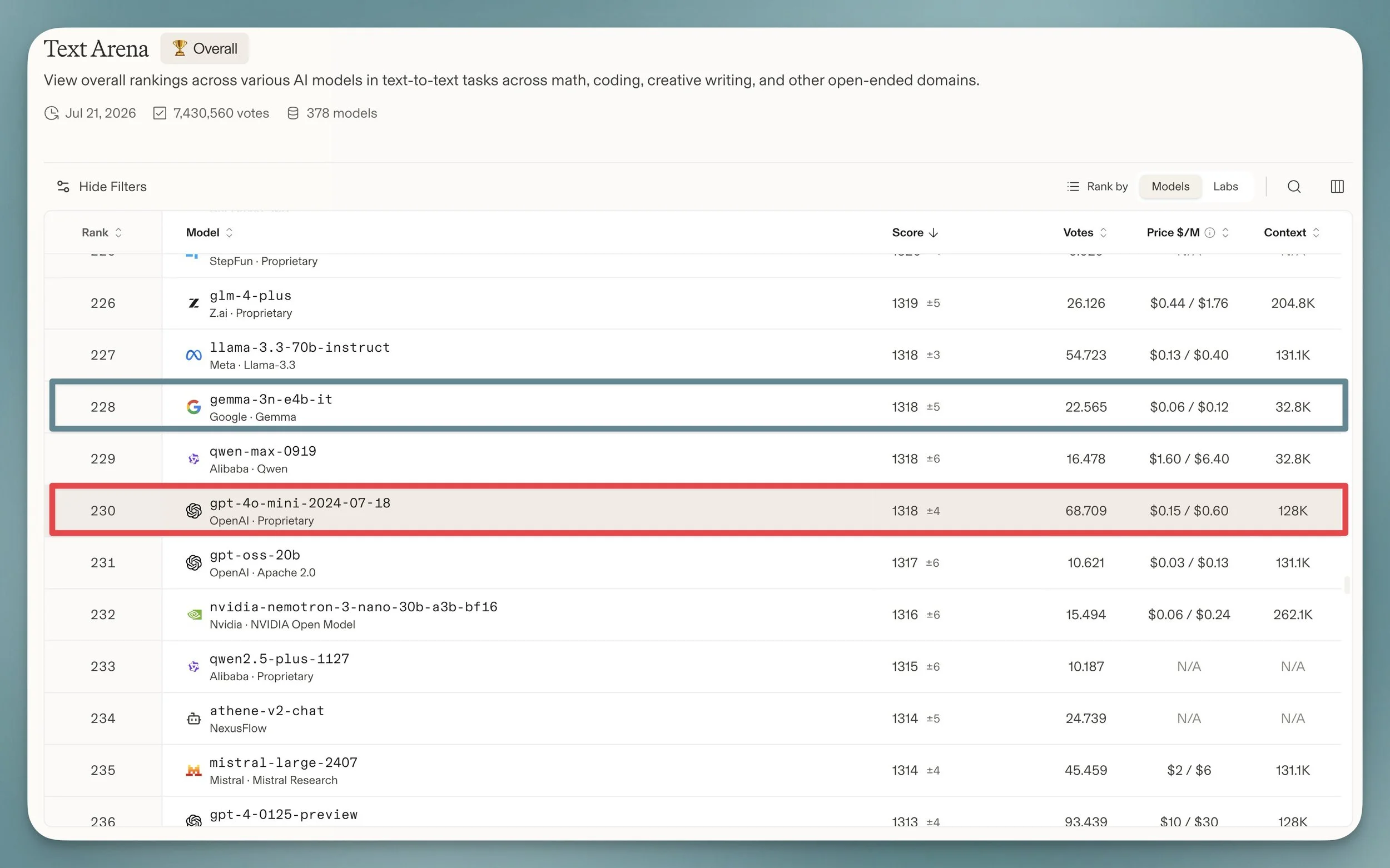The image size is (1390, 868).
Task: Click the Mistral · Mistral Research text
Action: pyautogui.click(x=274, y=781)
